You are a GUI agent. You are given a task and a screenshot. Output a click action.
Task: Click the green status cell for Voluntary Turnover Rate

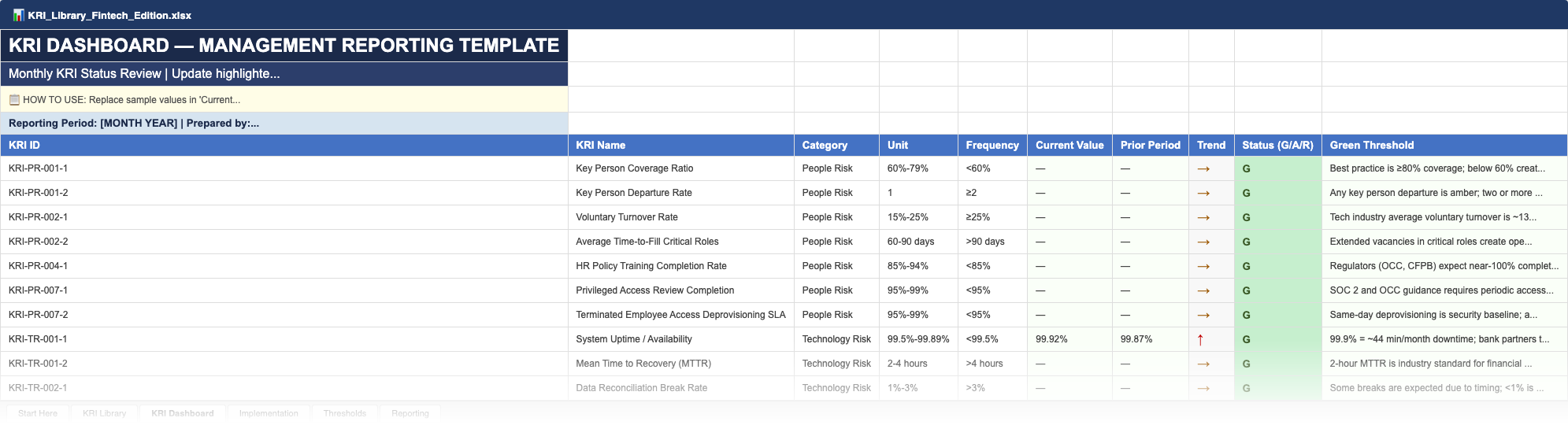click(1278, 217)
